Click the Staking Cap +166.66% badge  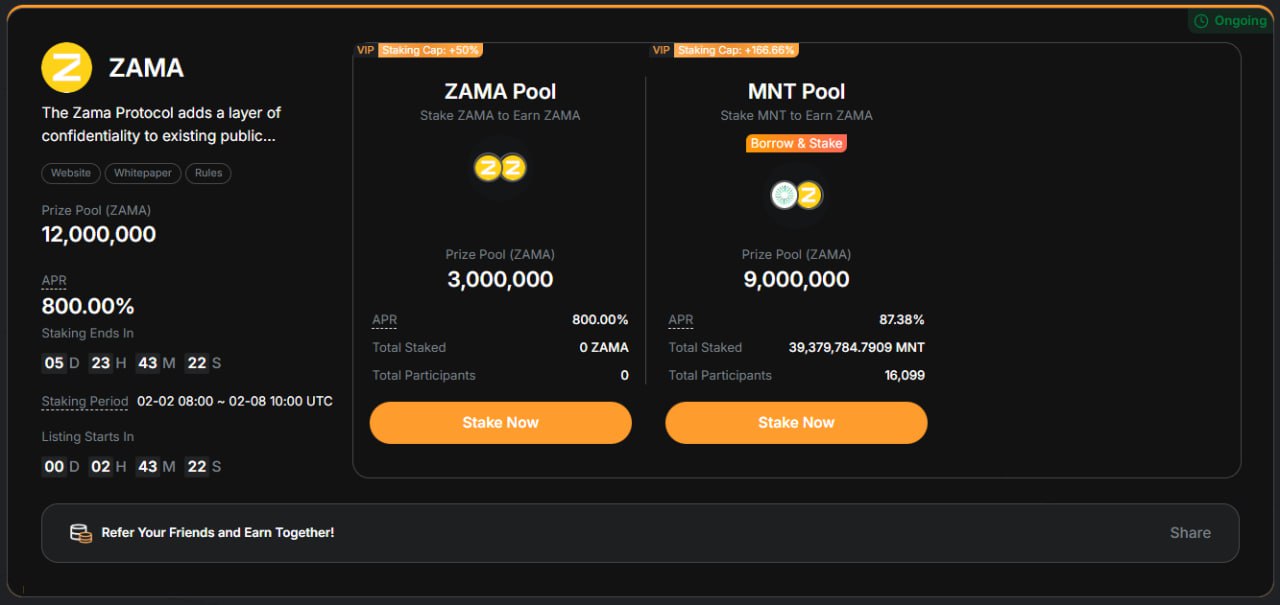click(736, 50)
